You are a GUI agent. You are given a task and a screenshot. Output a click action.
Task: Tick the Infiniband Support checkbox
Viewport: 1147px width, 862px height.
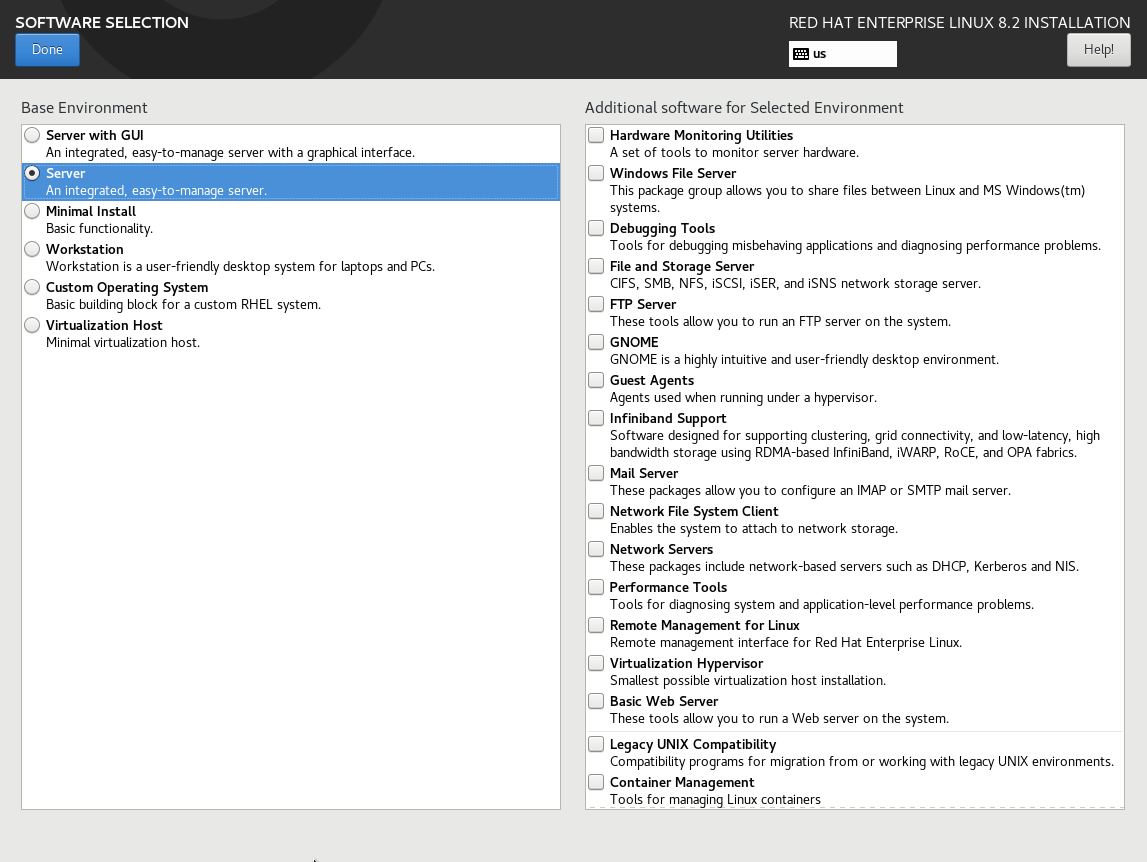point(596,419)
